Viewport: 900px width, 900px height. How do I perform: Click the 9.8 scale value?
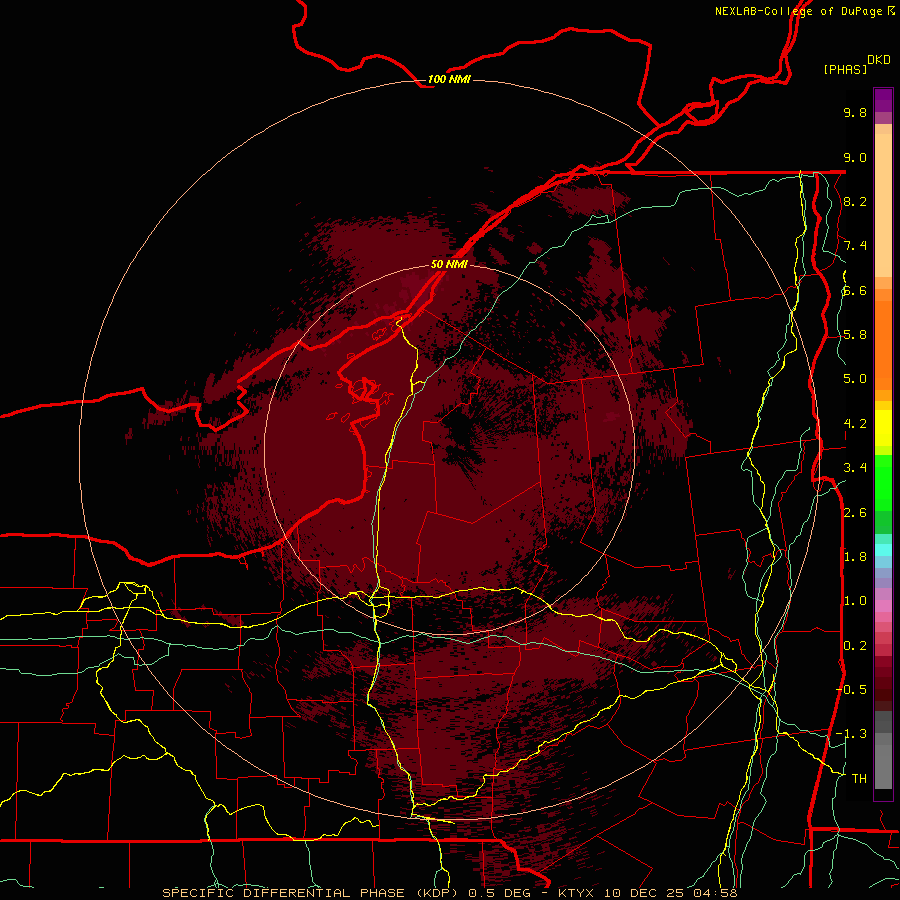click(855, 112)
